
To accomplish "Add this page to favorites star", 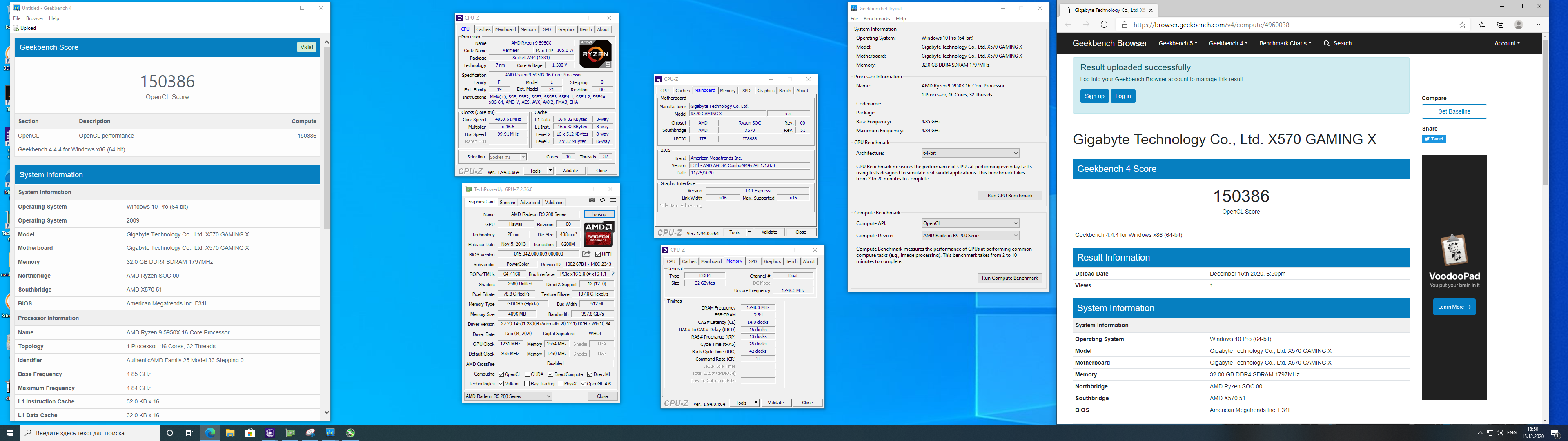I will click(x=1462, y=25).
